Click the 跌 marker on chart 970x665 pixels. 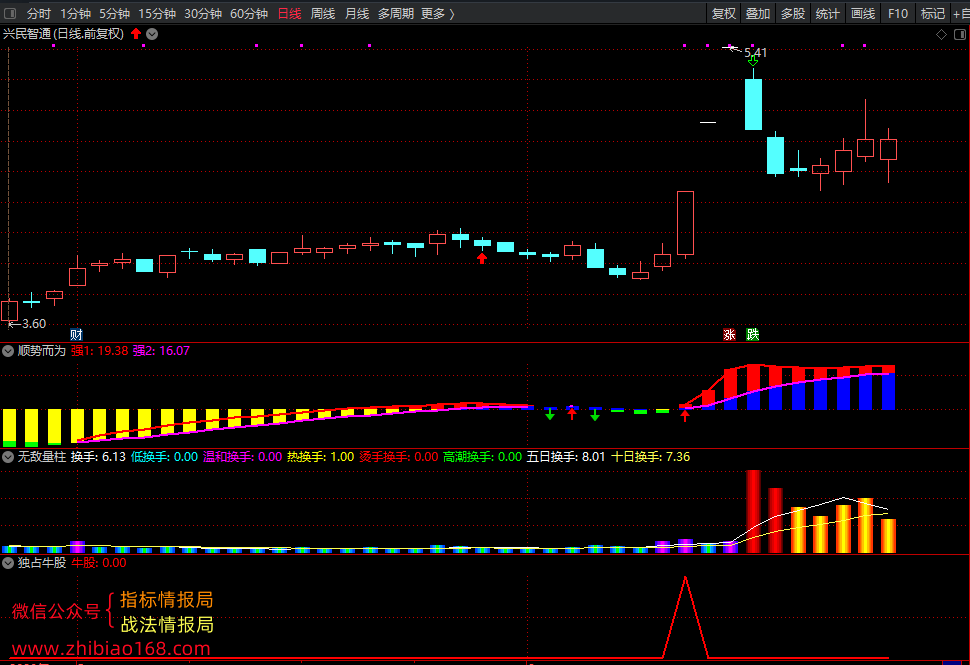[752, 335]
